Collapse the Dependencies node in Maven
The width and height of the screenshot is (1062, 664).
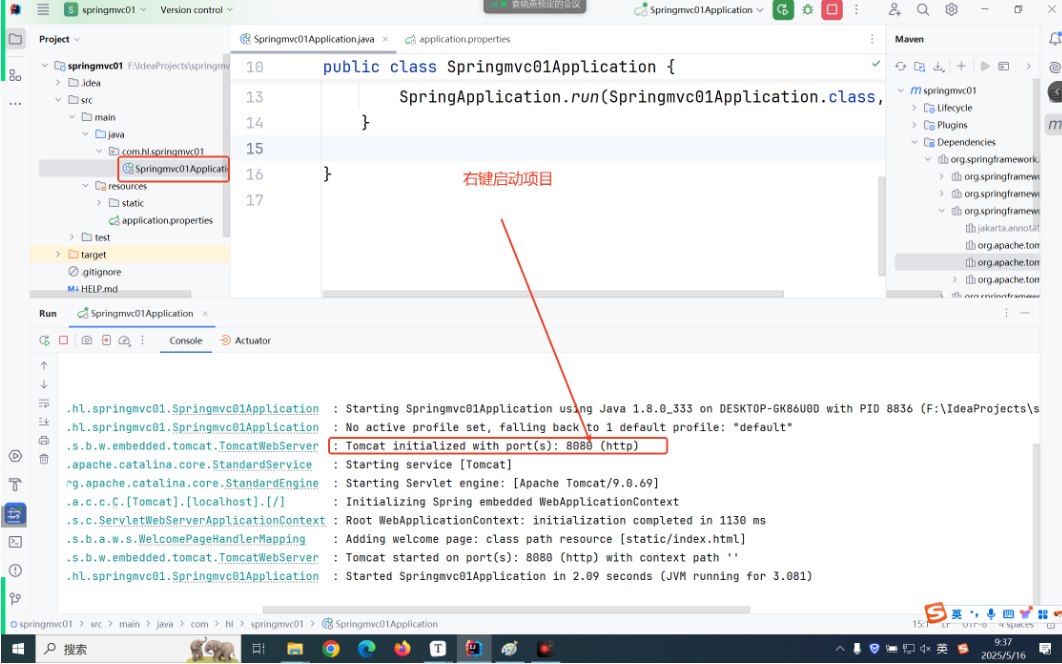pyautogui.click(x=914, y=142)
